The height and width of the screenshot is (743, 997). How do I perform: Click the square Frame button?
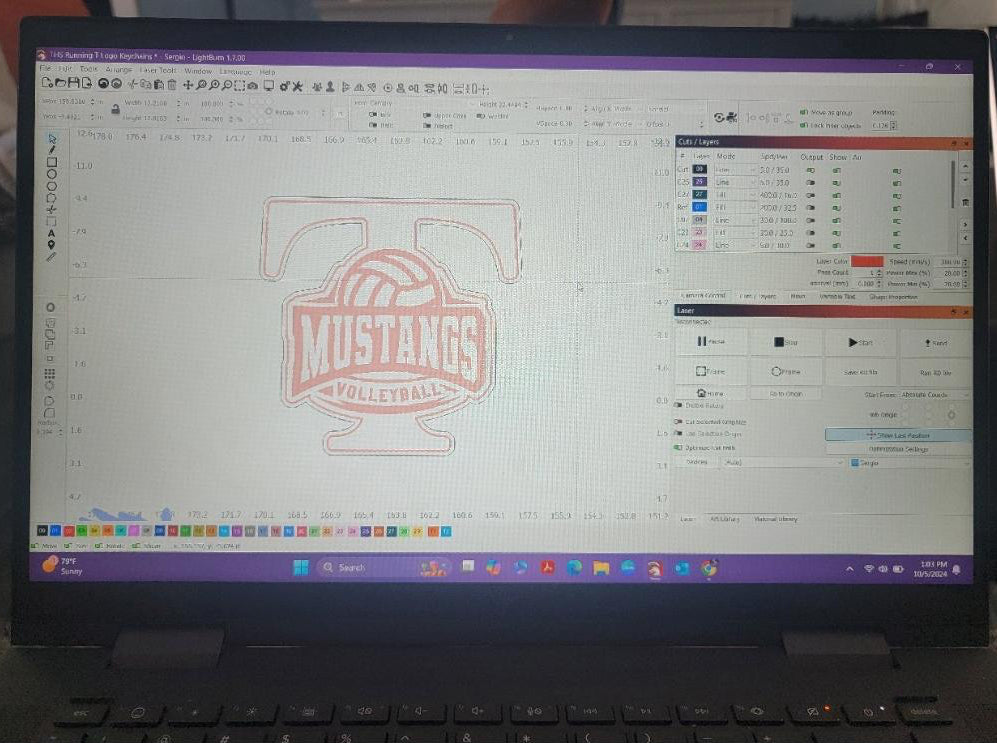point(711,371)
